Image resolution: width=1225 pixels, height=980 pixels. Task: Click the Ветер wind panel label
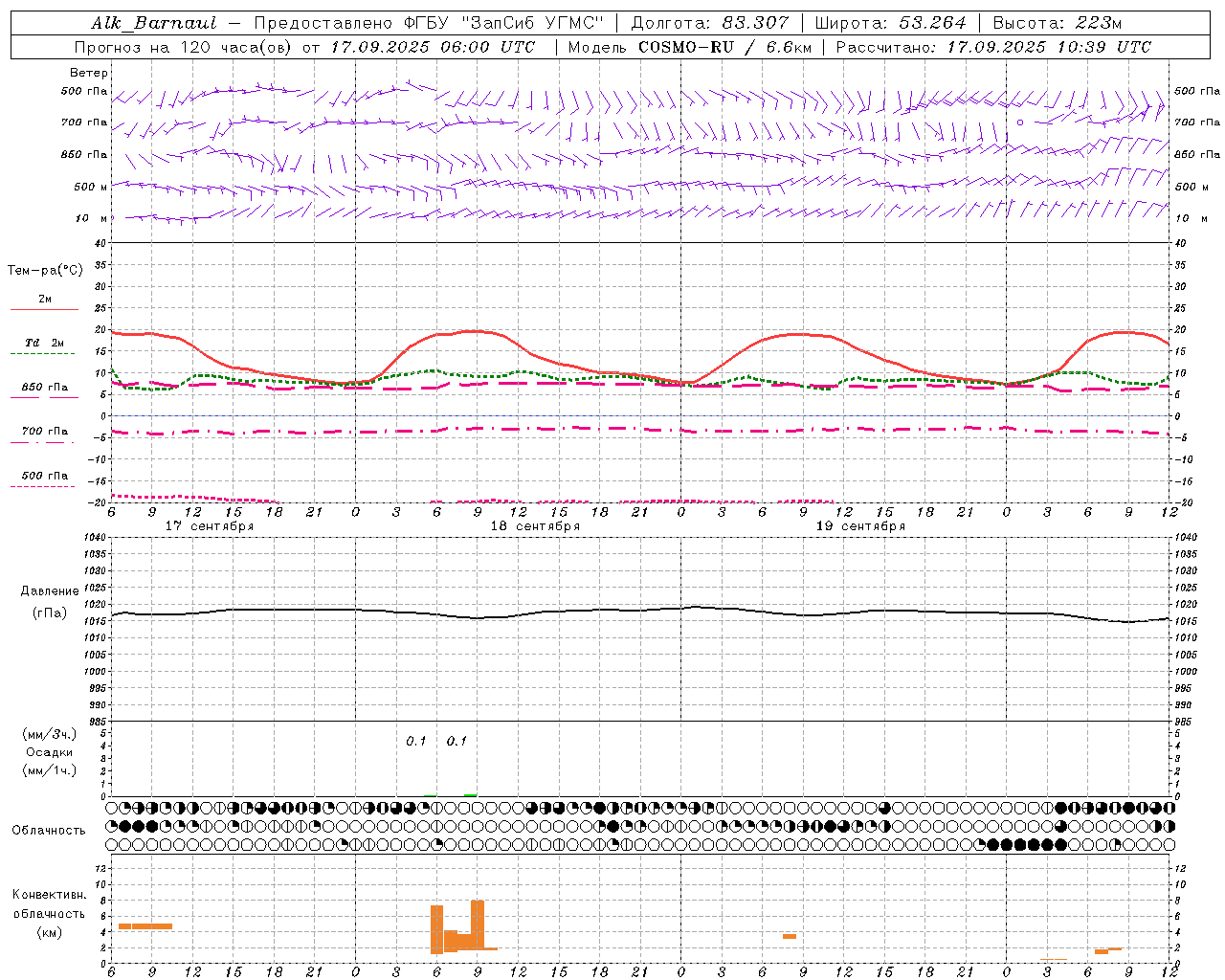[89, 73]
